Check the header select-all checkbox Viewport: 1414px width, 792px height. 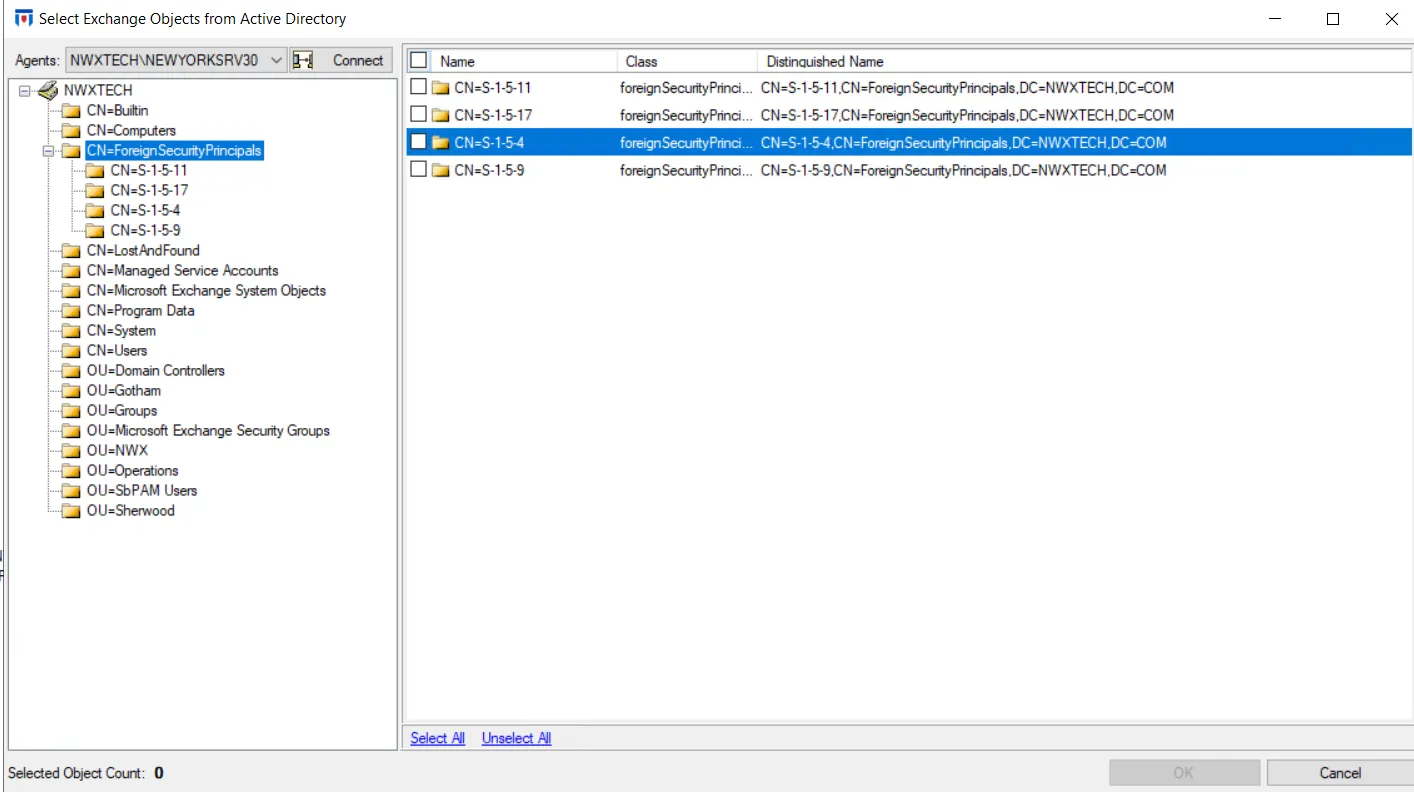418,60
